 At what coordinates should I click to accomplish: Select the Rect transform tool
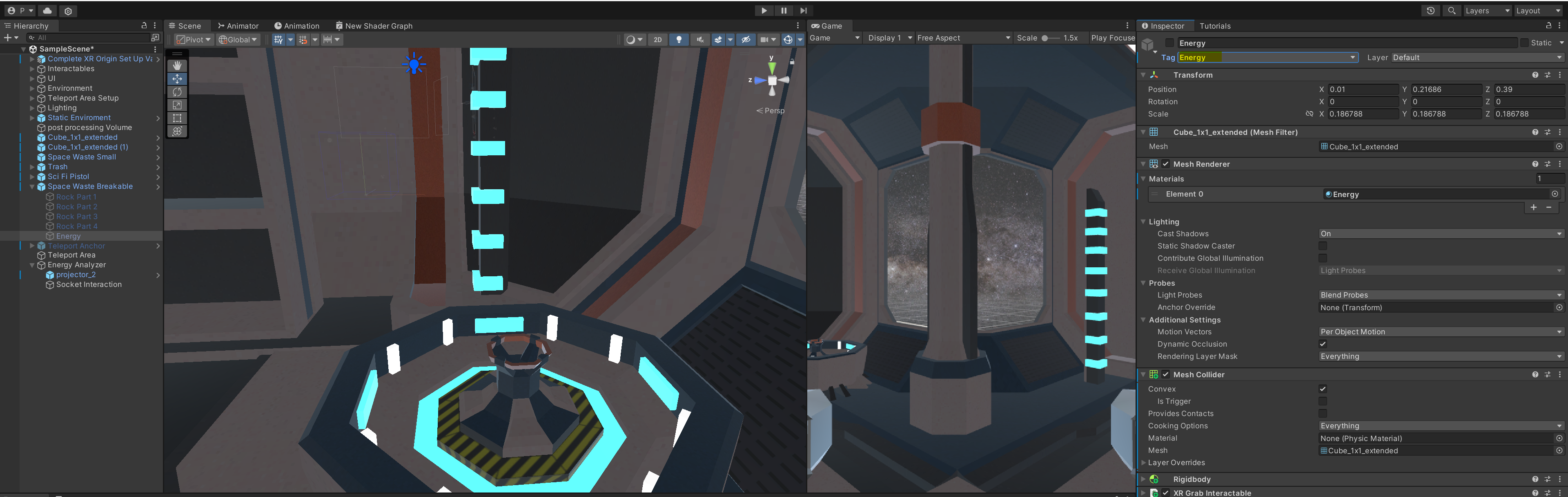(177, 118)
